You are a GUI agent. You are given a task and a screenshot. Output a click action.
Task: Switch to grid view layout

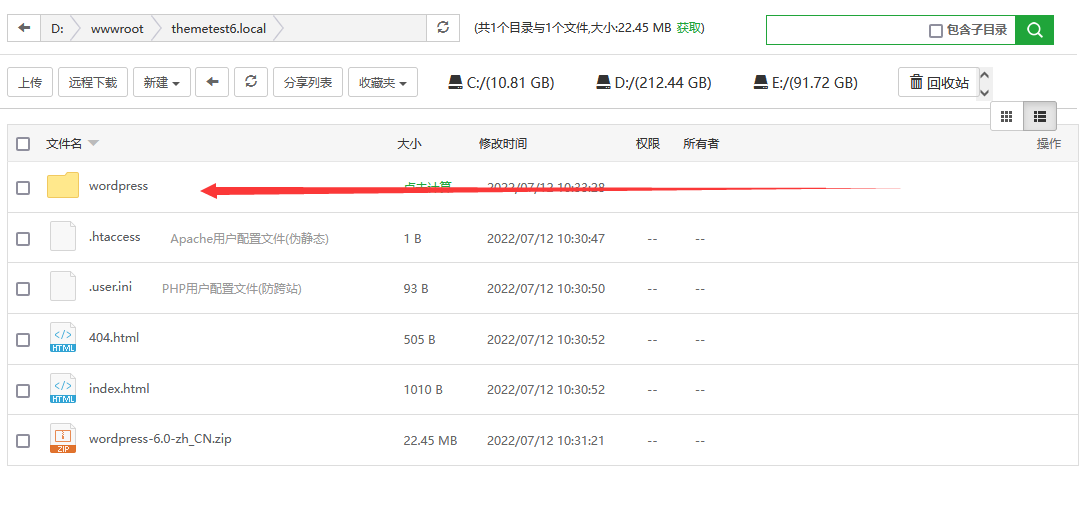click(x=1007, y=117)
